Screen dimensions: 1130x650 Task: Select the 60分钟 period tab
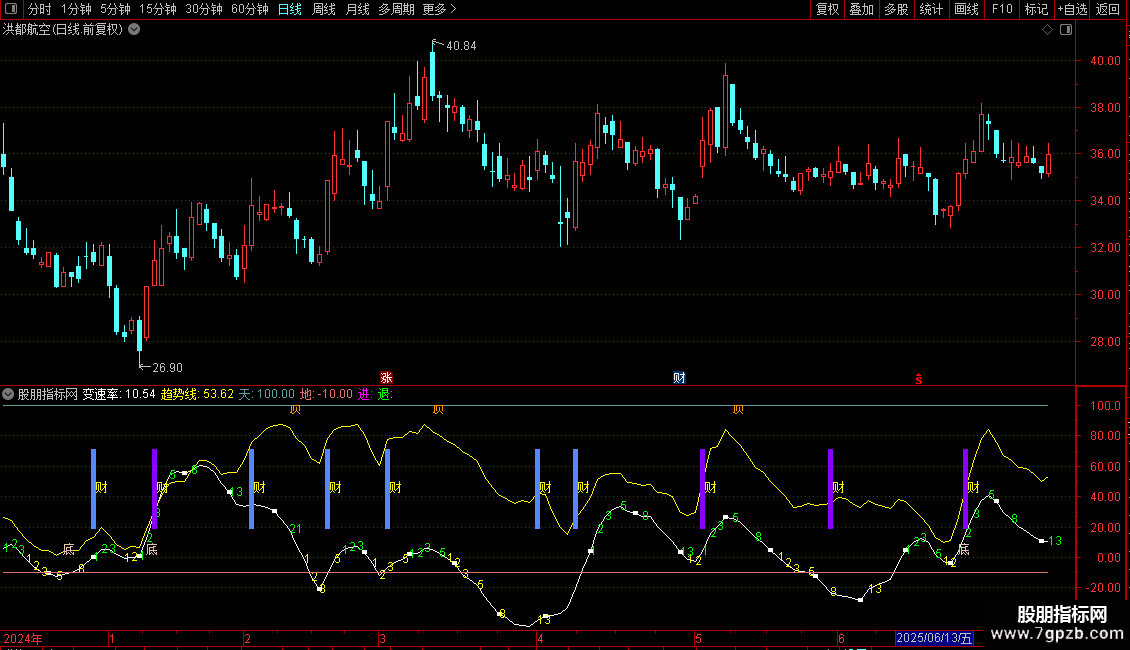coord(249,9)
